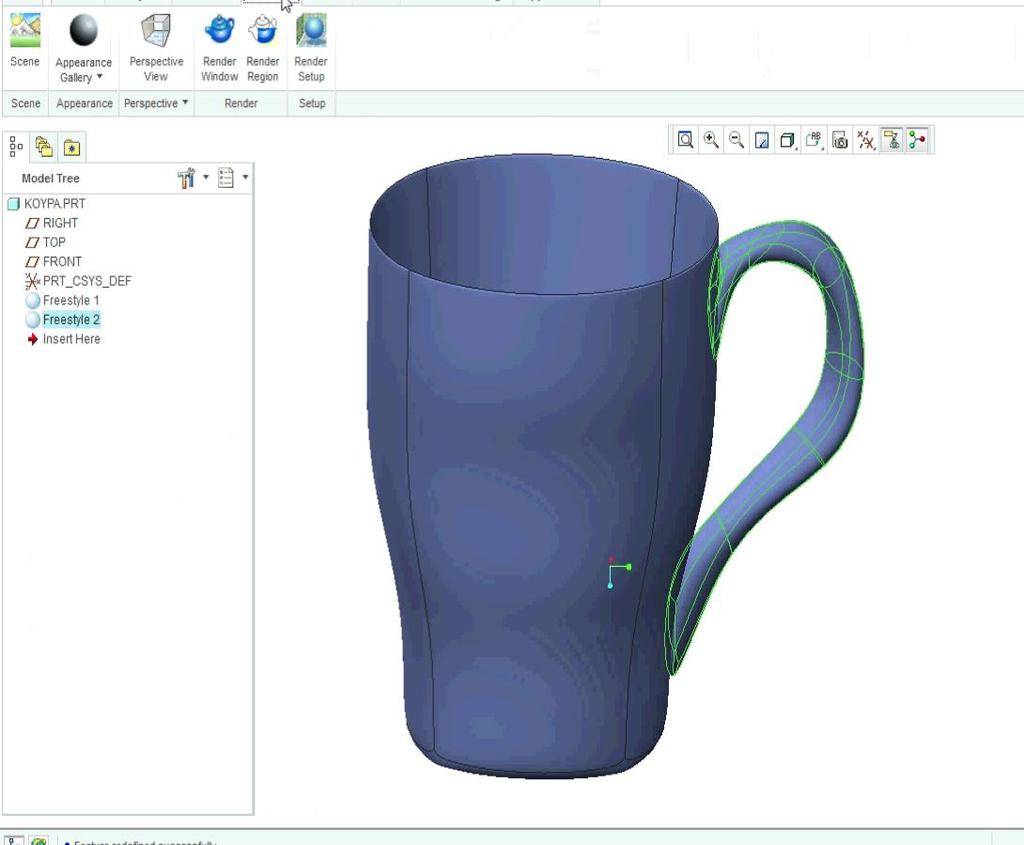Expand Model Tree settings dropdown arrow
Image resolution: width=1024 pixels, height=845 pixels.
206,177
